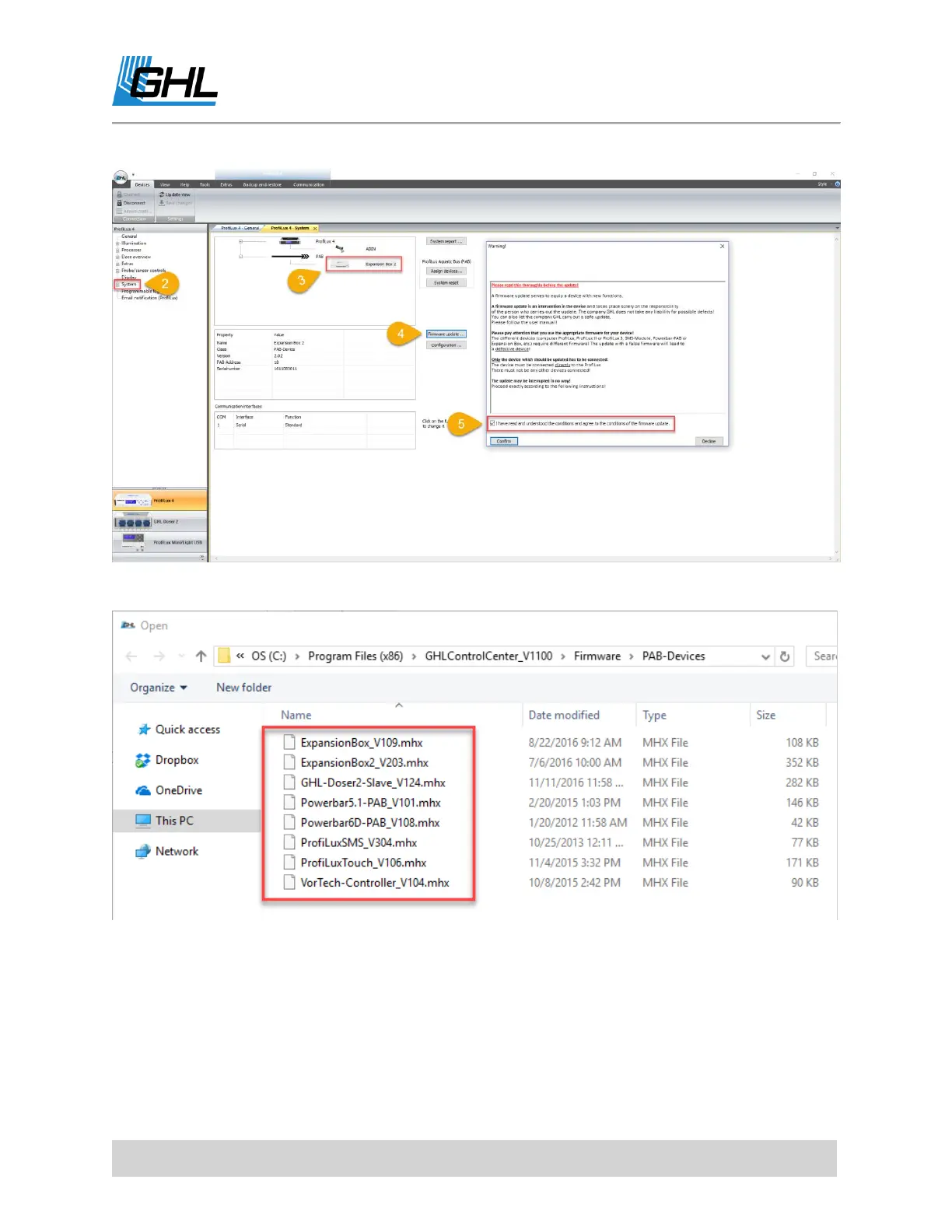The image size is (952, 1232).
Task: Select Email notification (ProfiLux) tree item
Action: (x=149, y=298)
